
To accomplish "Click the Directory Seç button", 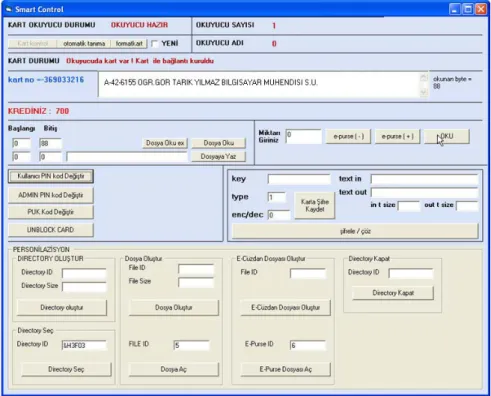I will (x=66, y=369).
